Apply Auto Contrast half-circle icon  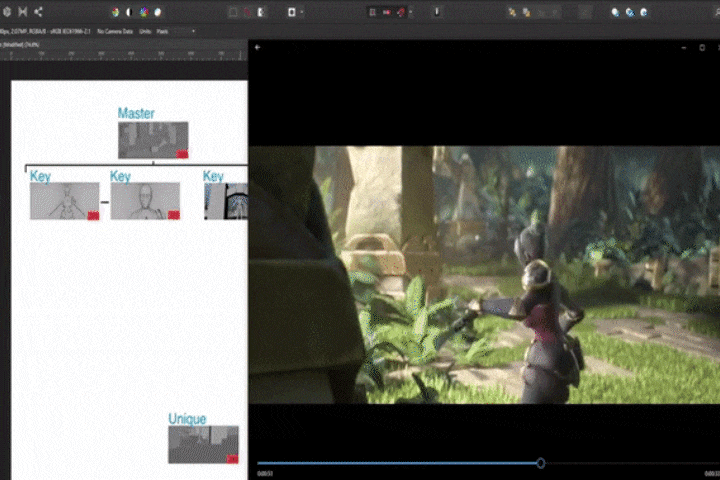(129, 12)
